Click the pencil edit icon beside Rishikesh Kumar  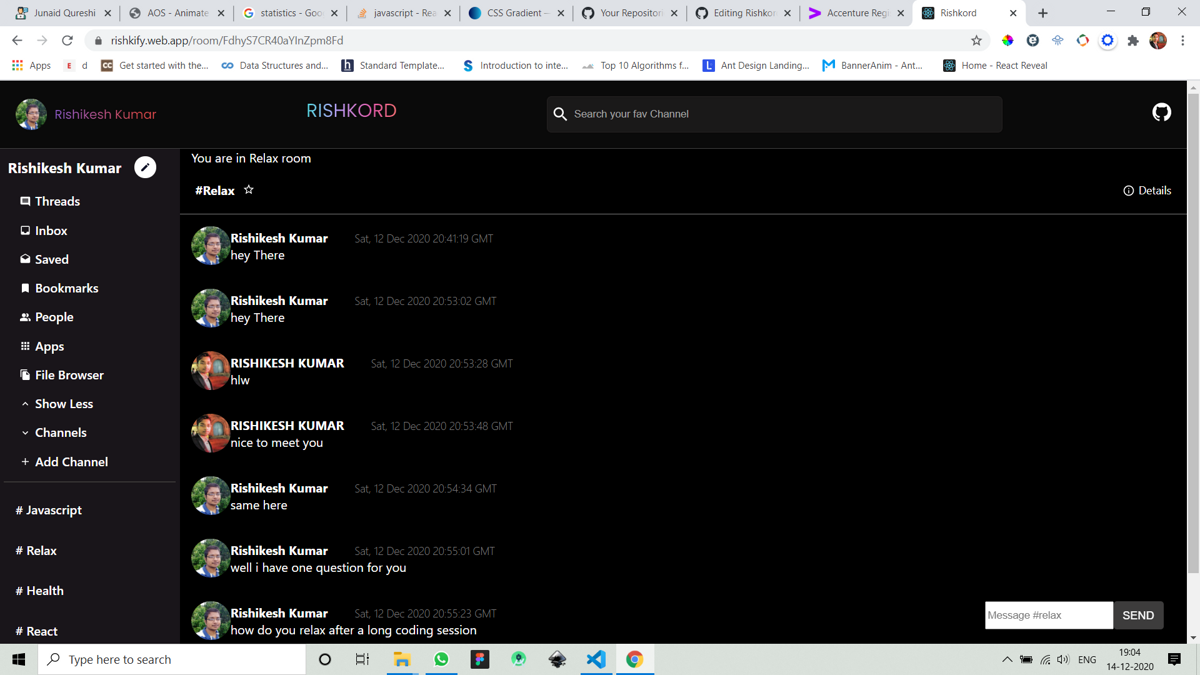(145, 167)
